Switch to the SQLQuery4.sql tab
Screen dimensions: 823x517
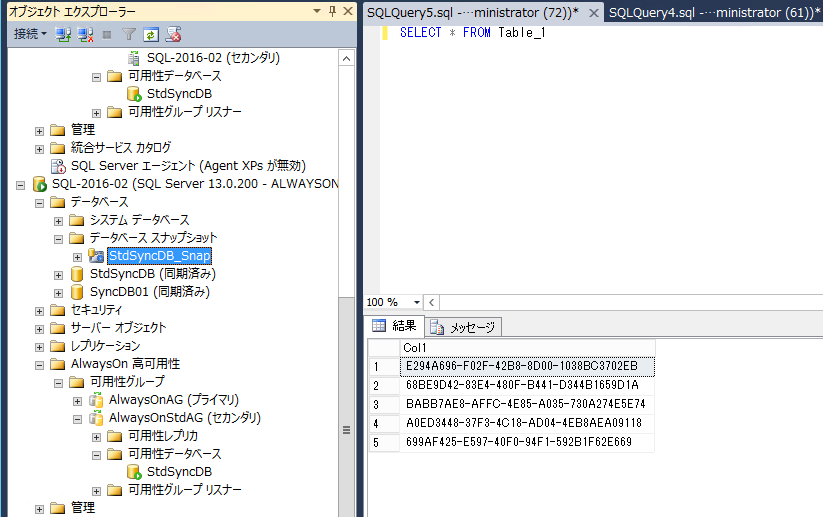pos(714,13)
